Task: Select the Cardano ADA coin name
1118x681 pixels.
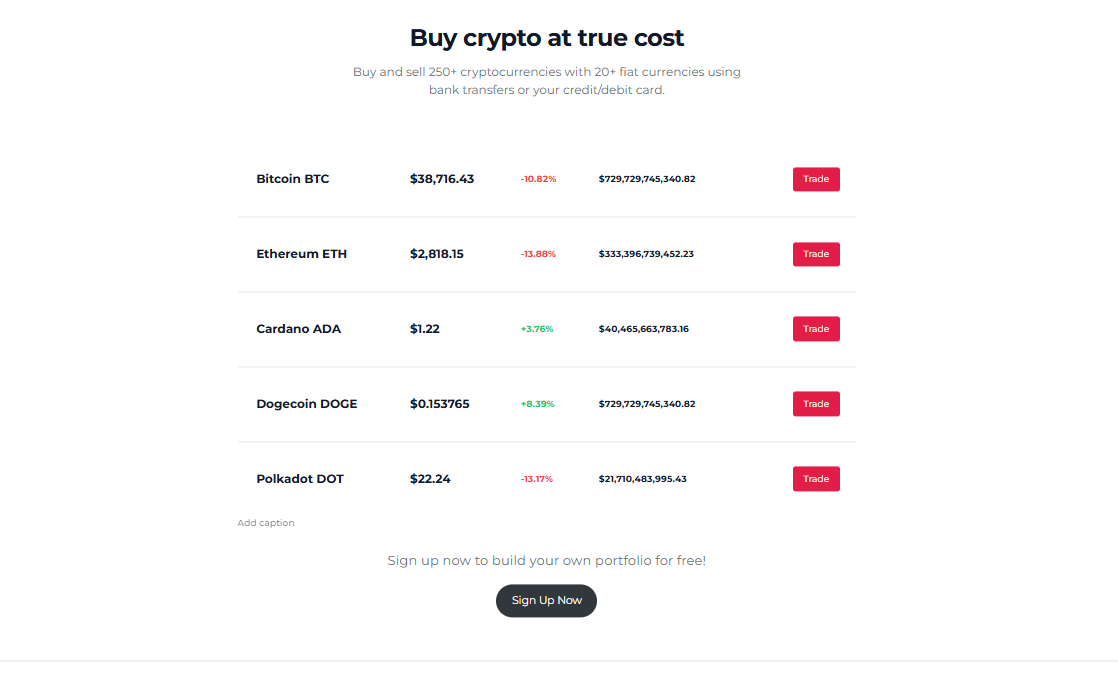Action: tap(298, 329)
